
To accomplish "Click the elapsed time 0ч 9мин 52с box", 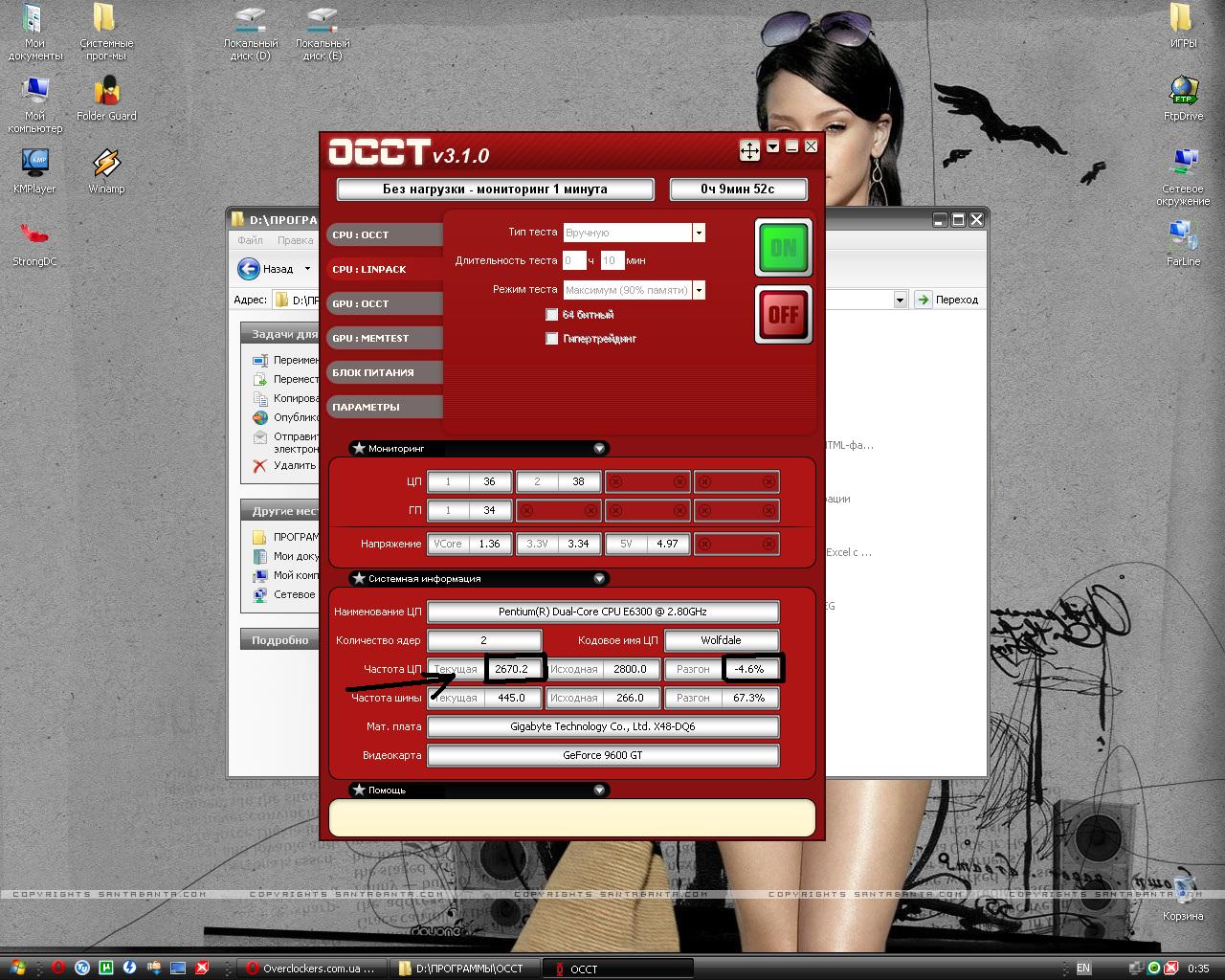I will coord(737,189).
